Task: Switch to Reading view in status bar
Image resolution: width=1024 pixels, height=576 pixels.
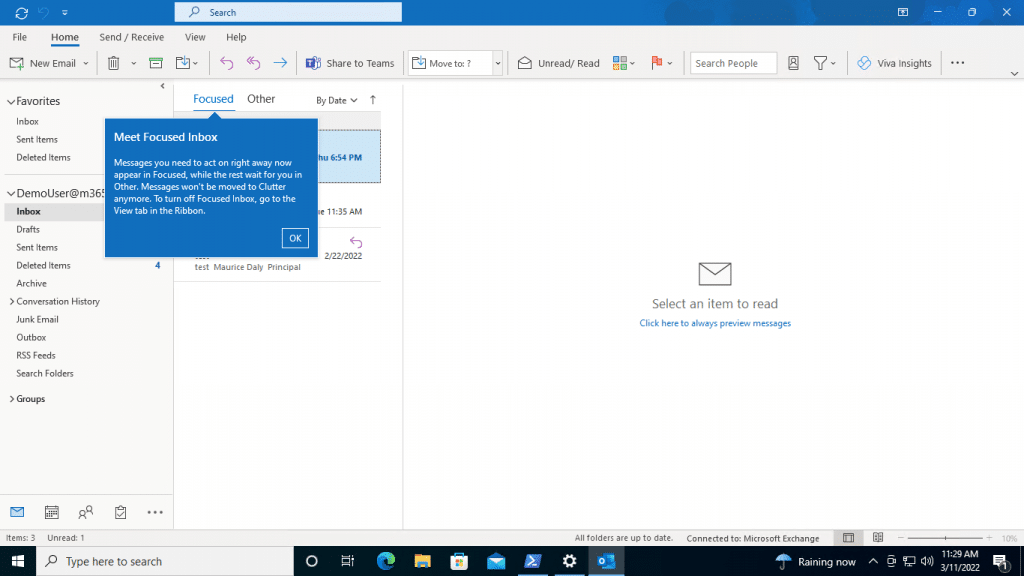Action: pos(878,538)
